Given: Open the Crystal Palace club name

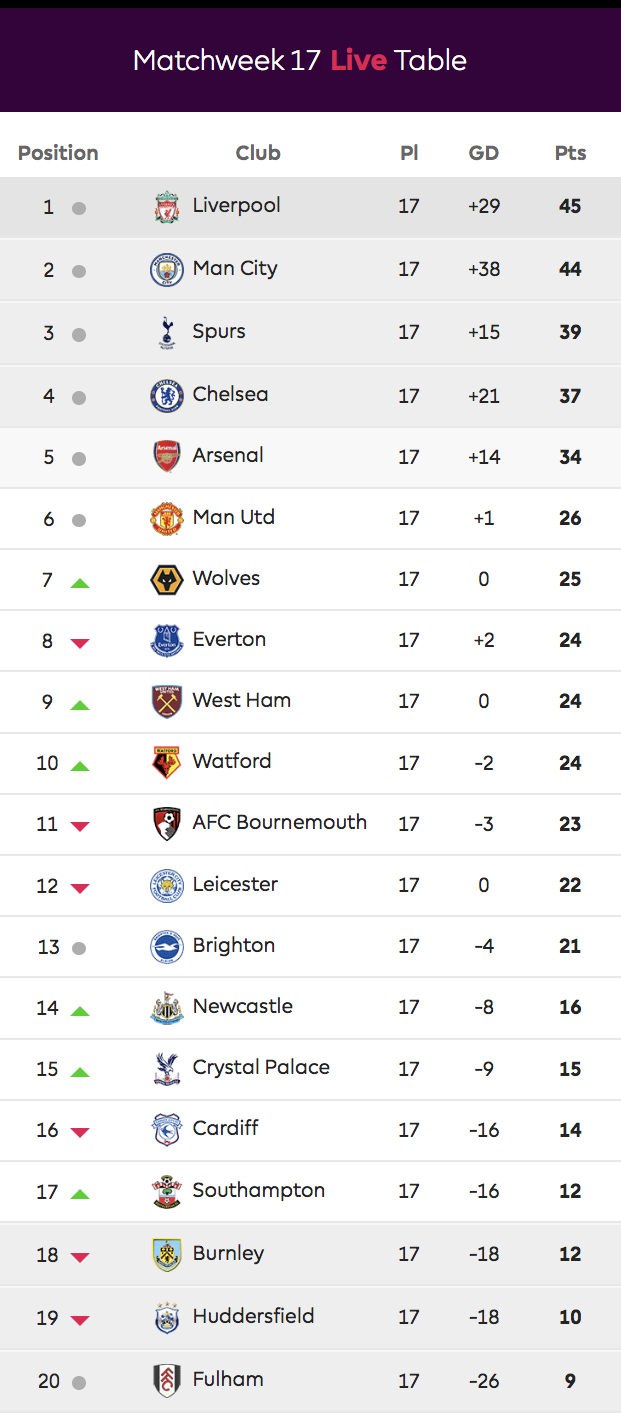Looking at the screenshot, I should [x=261, y=1067].
